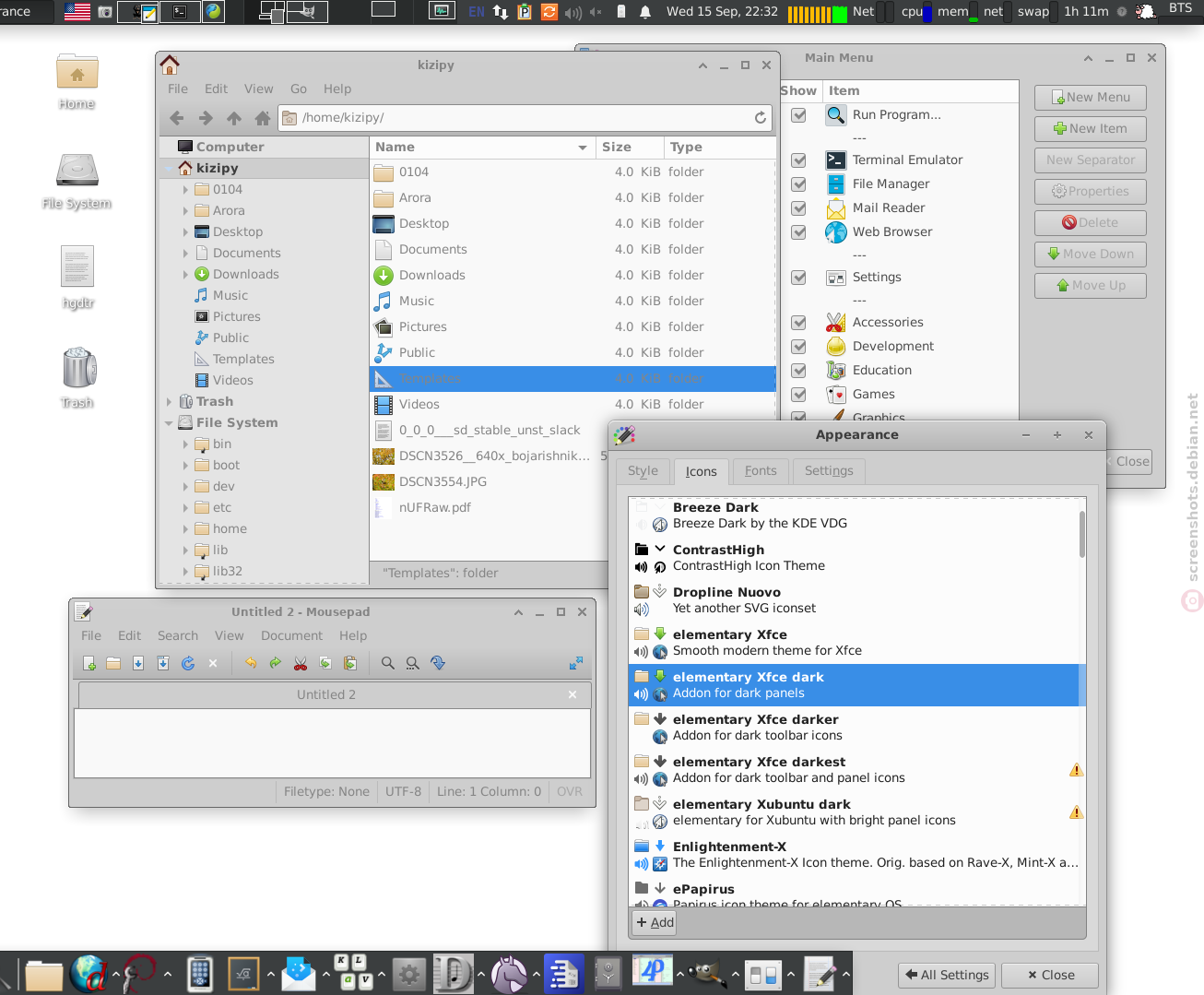1204x995 pixels.
Task: Expand Downloads in the side tree
Action: 185,275
